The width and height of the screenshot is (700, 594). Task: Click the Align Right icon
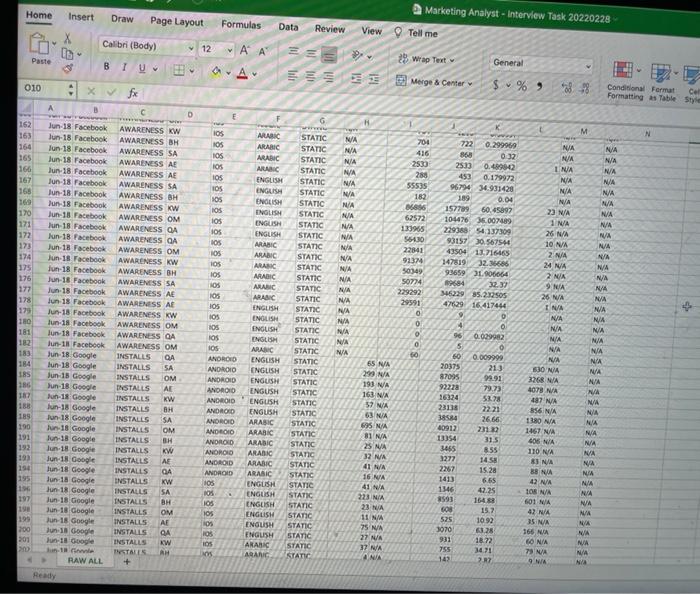[328, 77]
